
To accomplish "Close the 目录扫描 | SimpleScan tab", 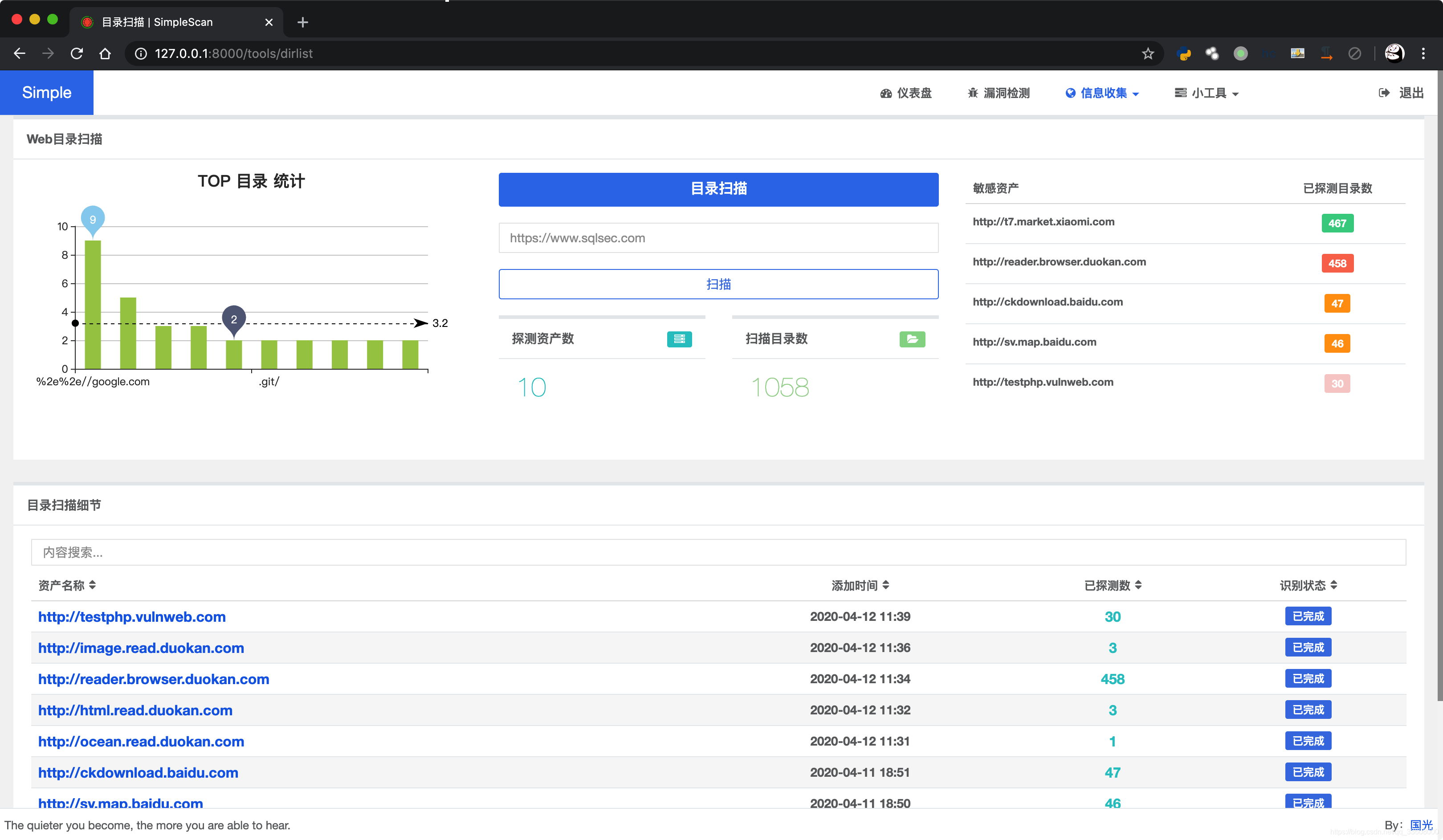I will click(269, 22).
